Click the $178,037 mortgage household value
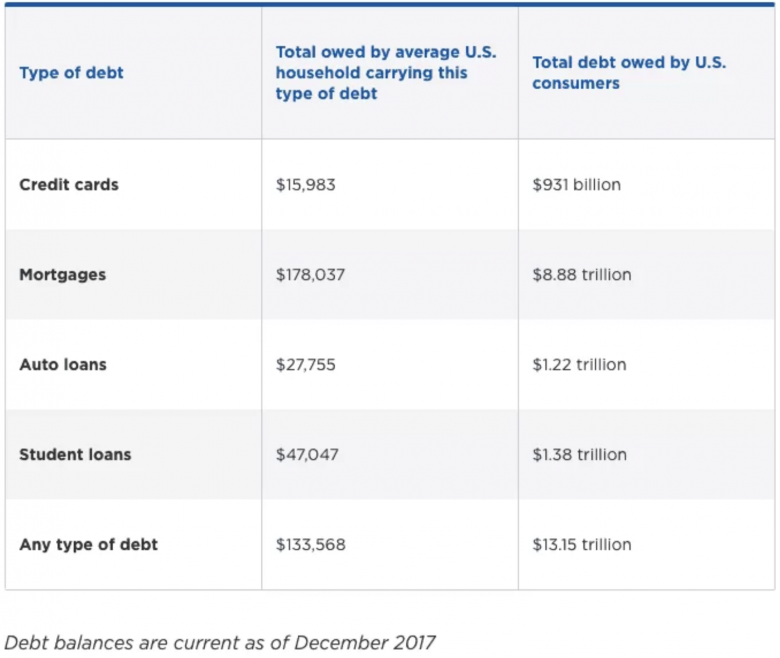 [310, 275]
